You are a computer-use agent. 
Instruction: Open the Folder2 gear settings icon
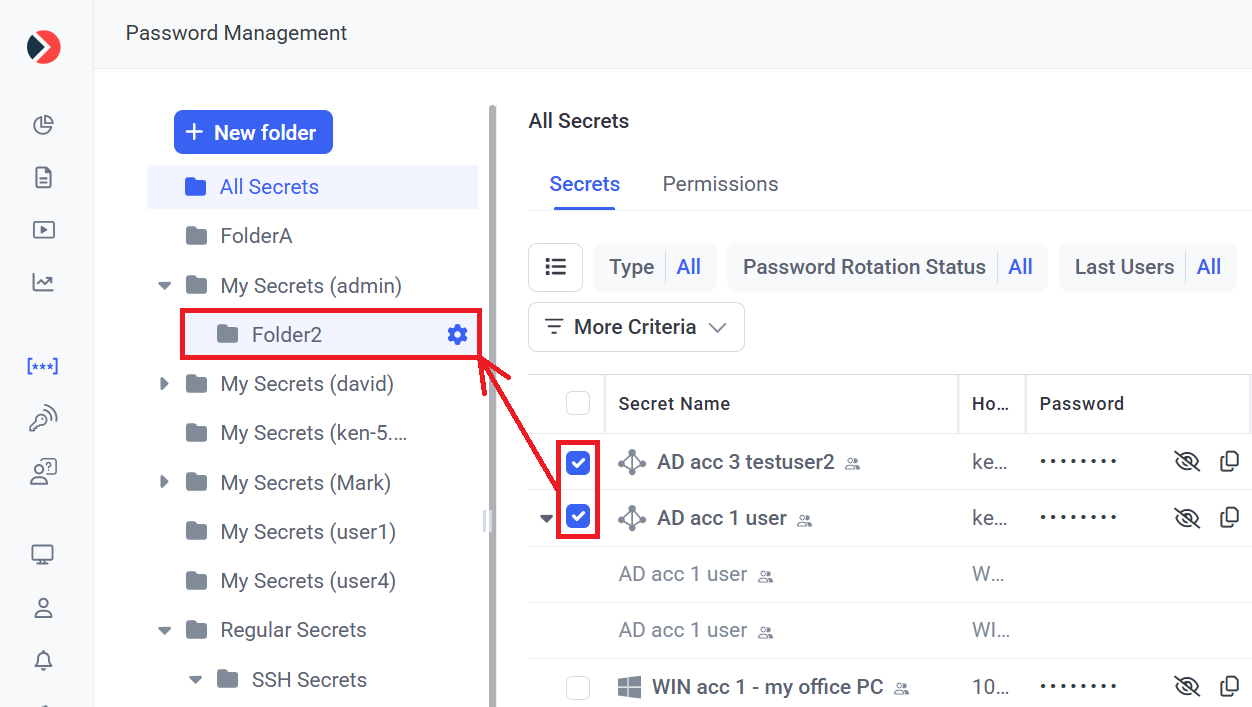point(457,335)
